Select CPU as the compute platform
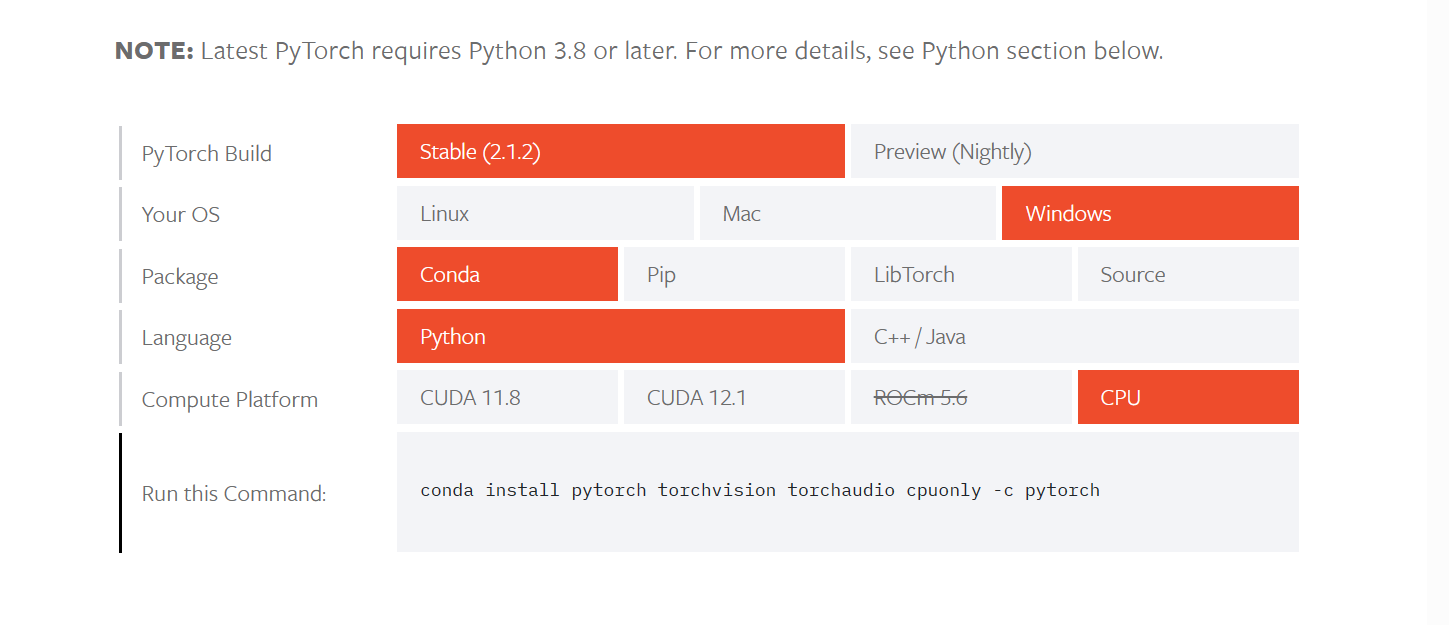The width and height of the screenshot is (1449, 625). (1188, 397)
